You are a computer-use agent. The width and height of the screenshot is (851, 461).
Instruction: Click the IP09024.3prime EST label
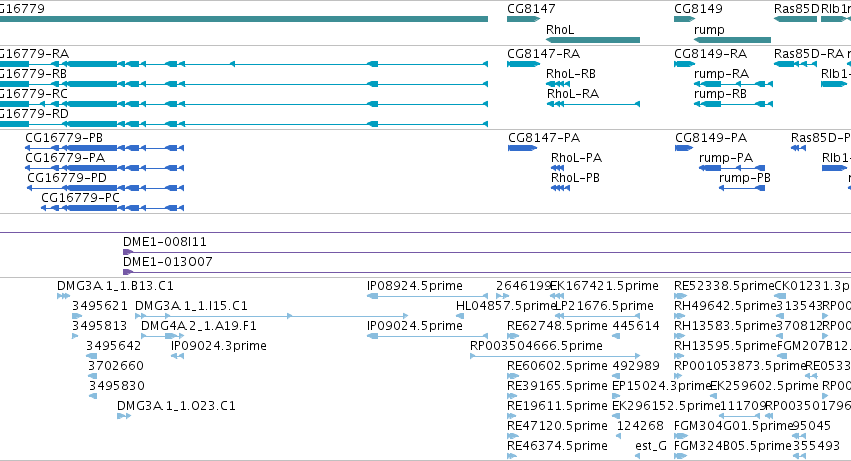point(219,346)
